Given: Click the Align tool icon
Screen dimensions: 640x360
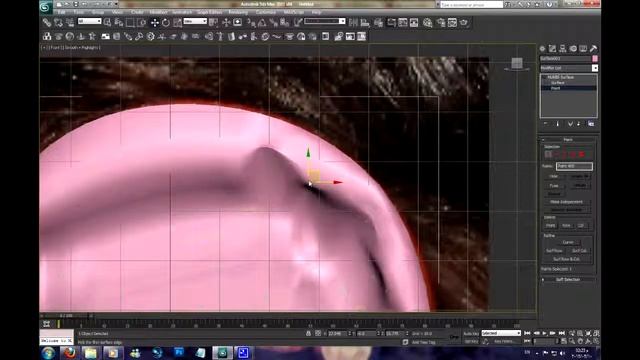Looking at the screenshot, I should click(x=365, y=22).
